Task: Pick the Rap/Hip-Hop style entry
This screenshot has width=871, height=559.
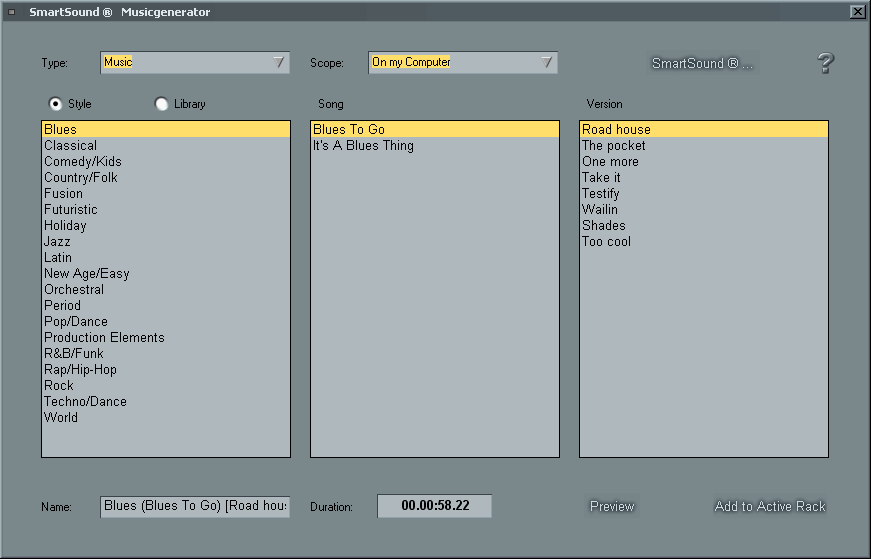Action: [x=80, y=369]
